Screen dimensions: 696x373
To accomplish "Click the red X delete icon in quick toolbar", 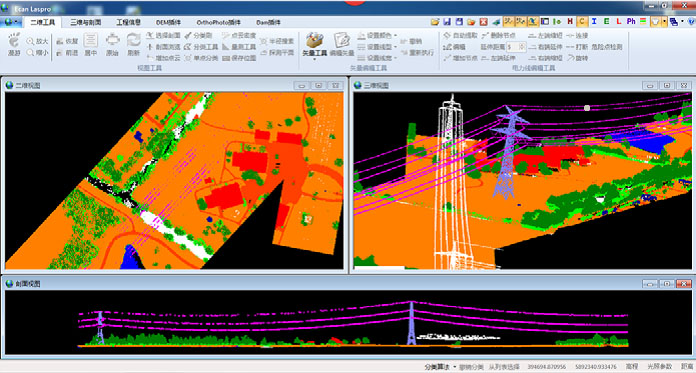I will (x=483, y=21).
